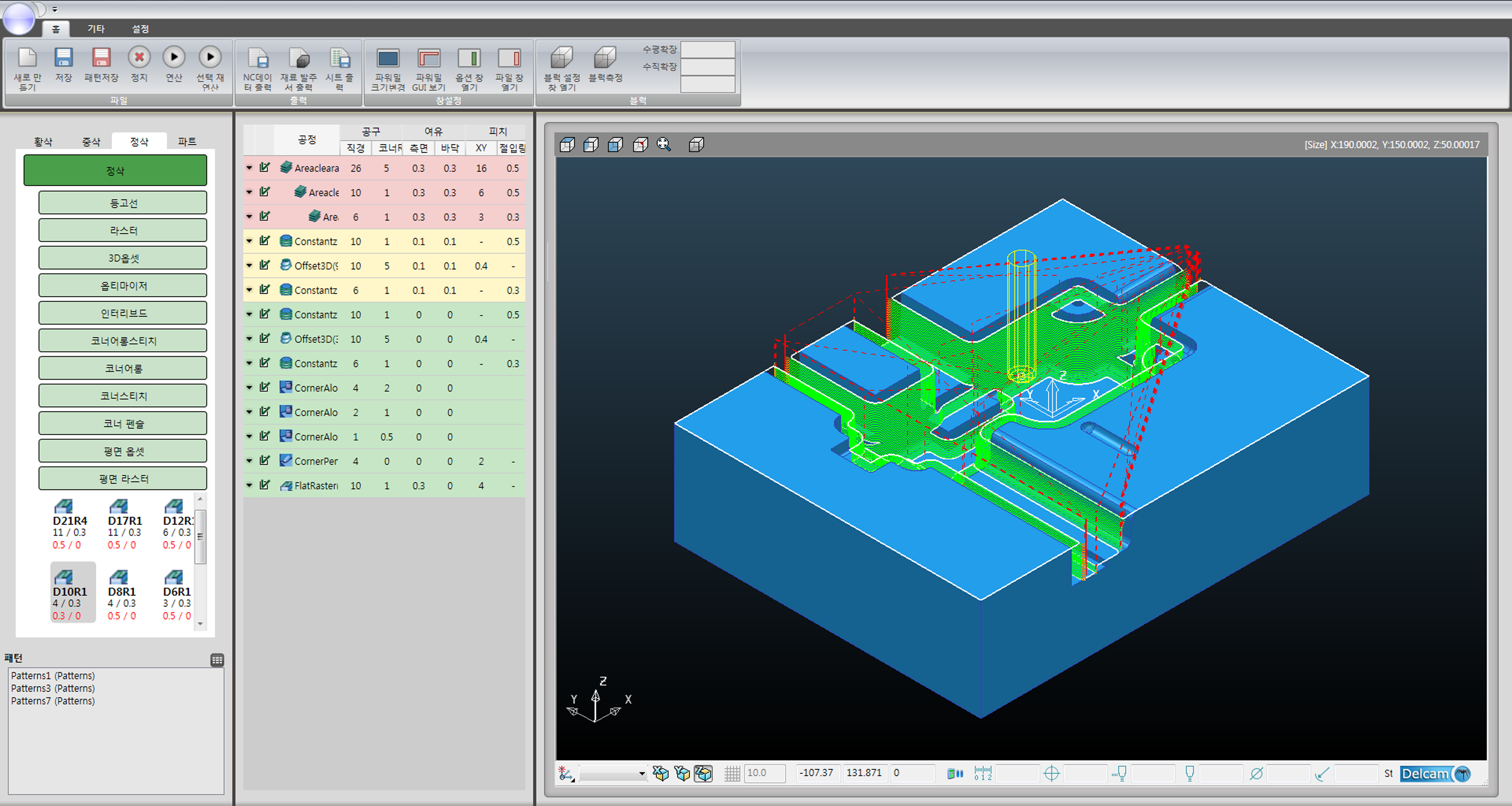Expand arrow of Constantz diameter 6 zero allowance row

[249, 363]
